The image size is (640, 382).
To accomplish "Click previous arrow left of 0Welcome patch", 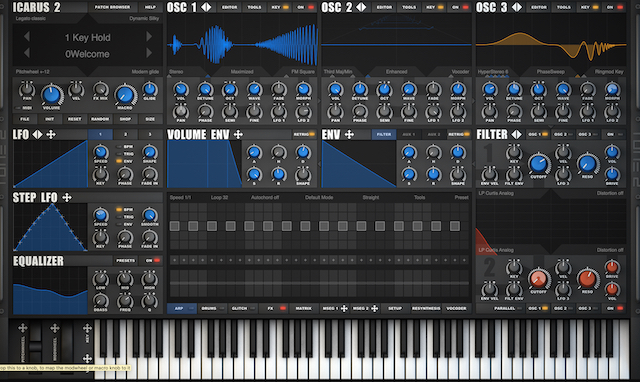I will (x=27, y=53).
